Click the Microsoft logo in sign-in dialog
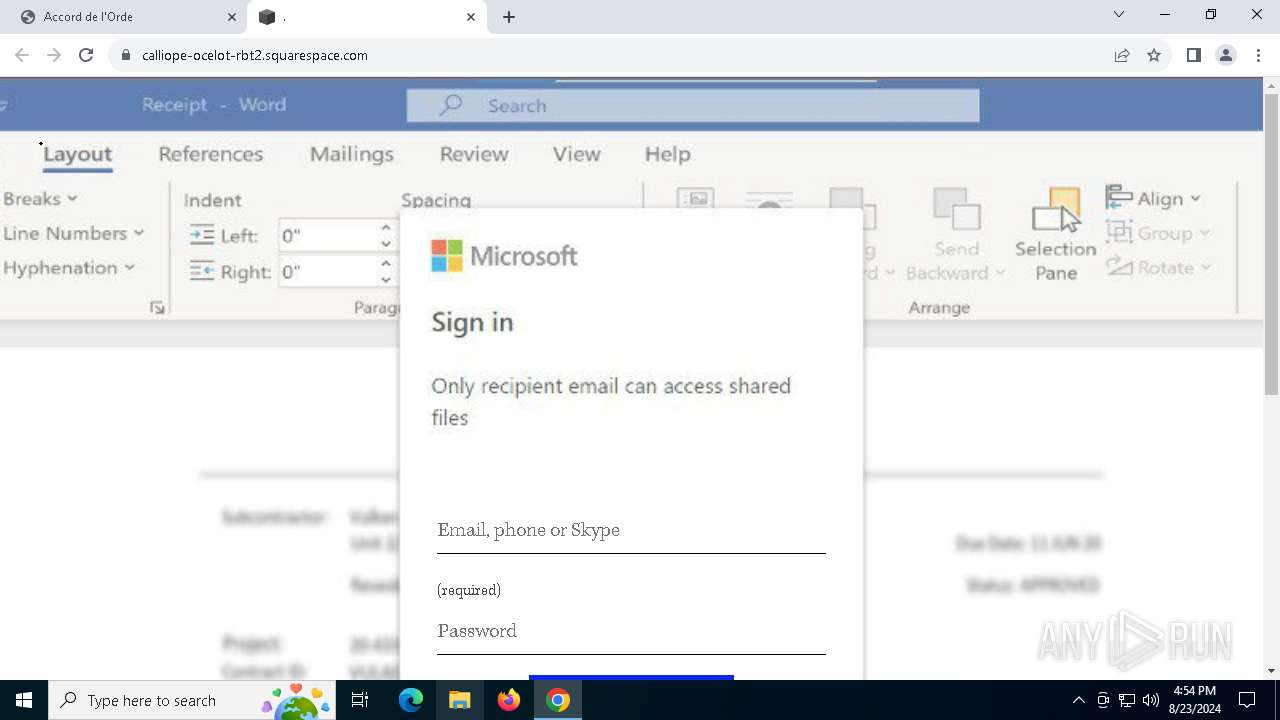Viewport: 1280px width, 720px height. point(504,256)
